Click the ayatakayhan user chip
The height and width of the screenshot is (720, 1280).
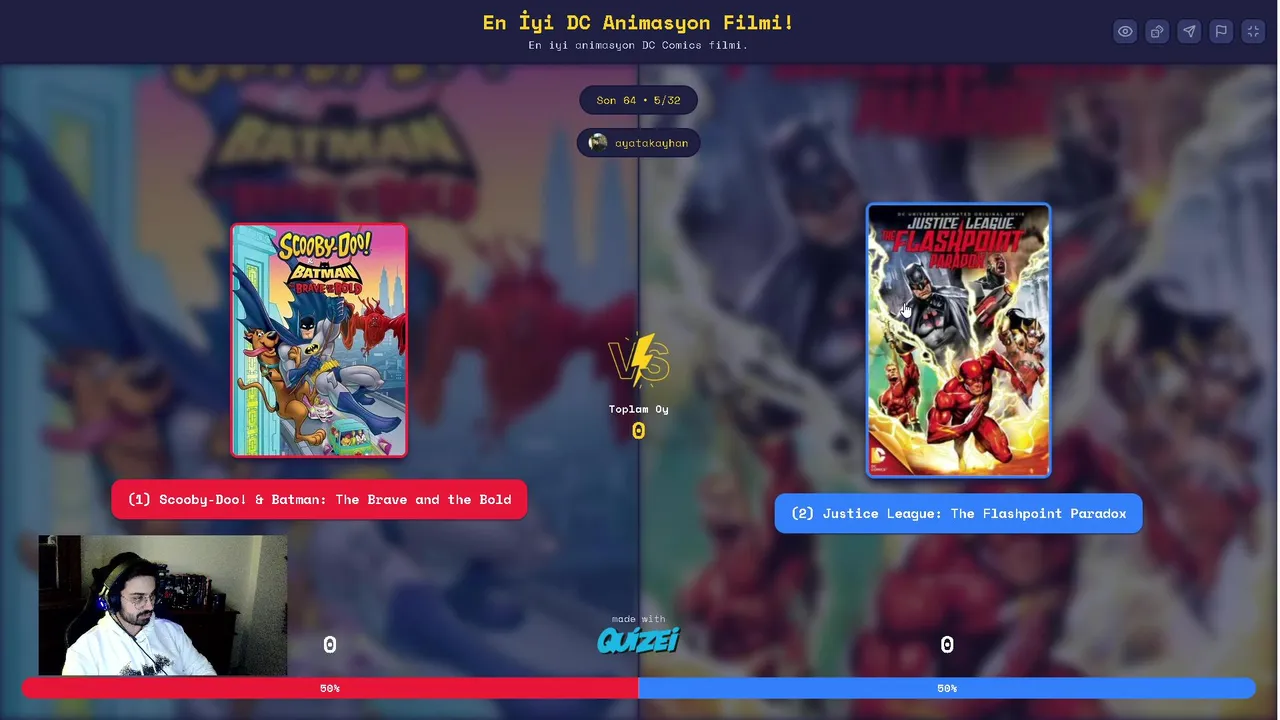(x=638, y=143)
